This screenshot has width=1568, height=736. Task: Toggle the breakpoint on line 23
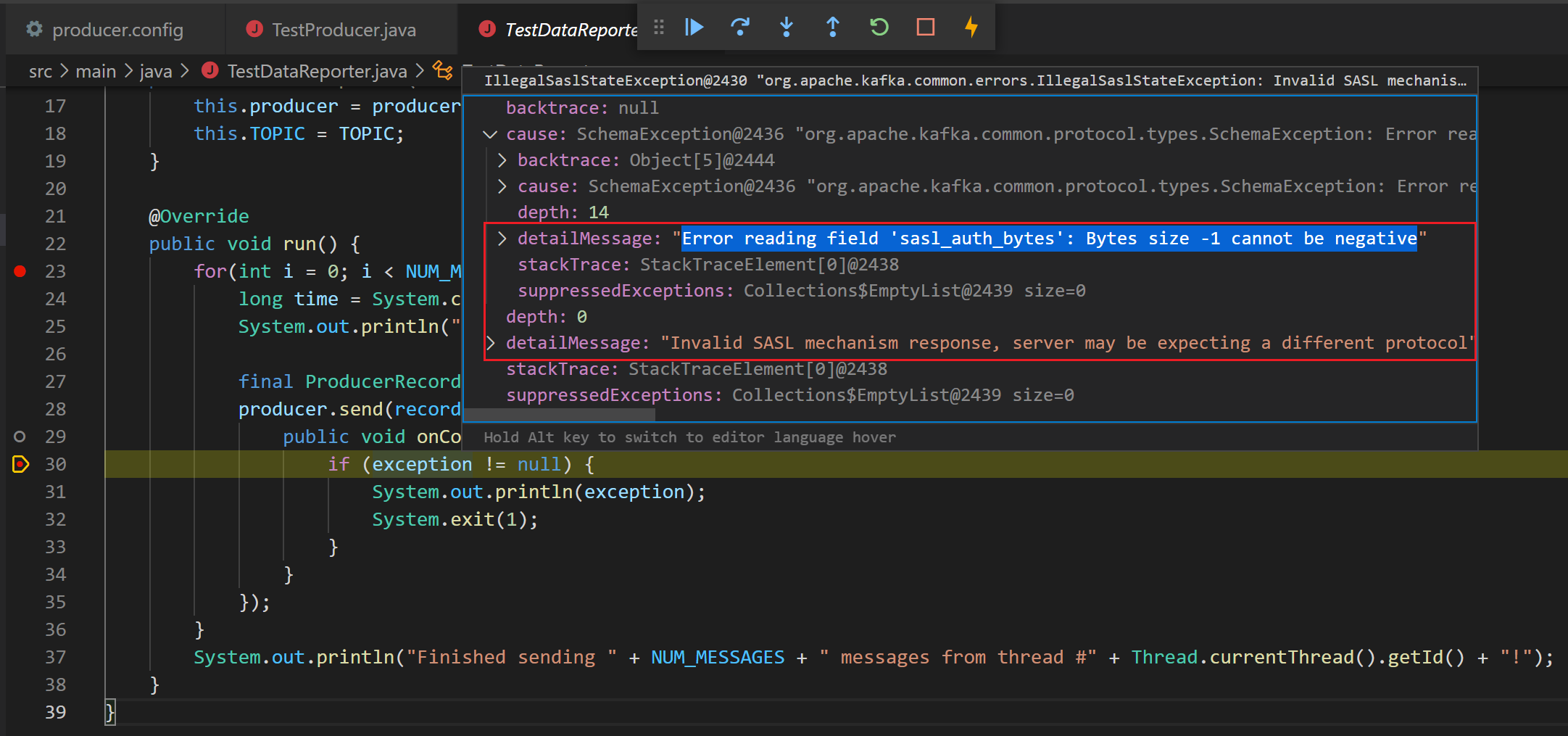(x=20, y=271)
